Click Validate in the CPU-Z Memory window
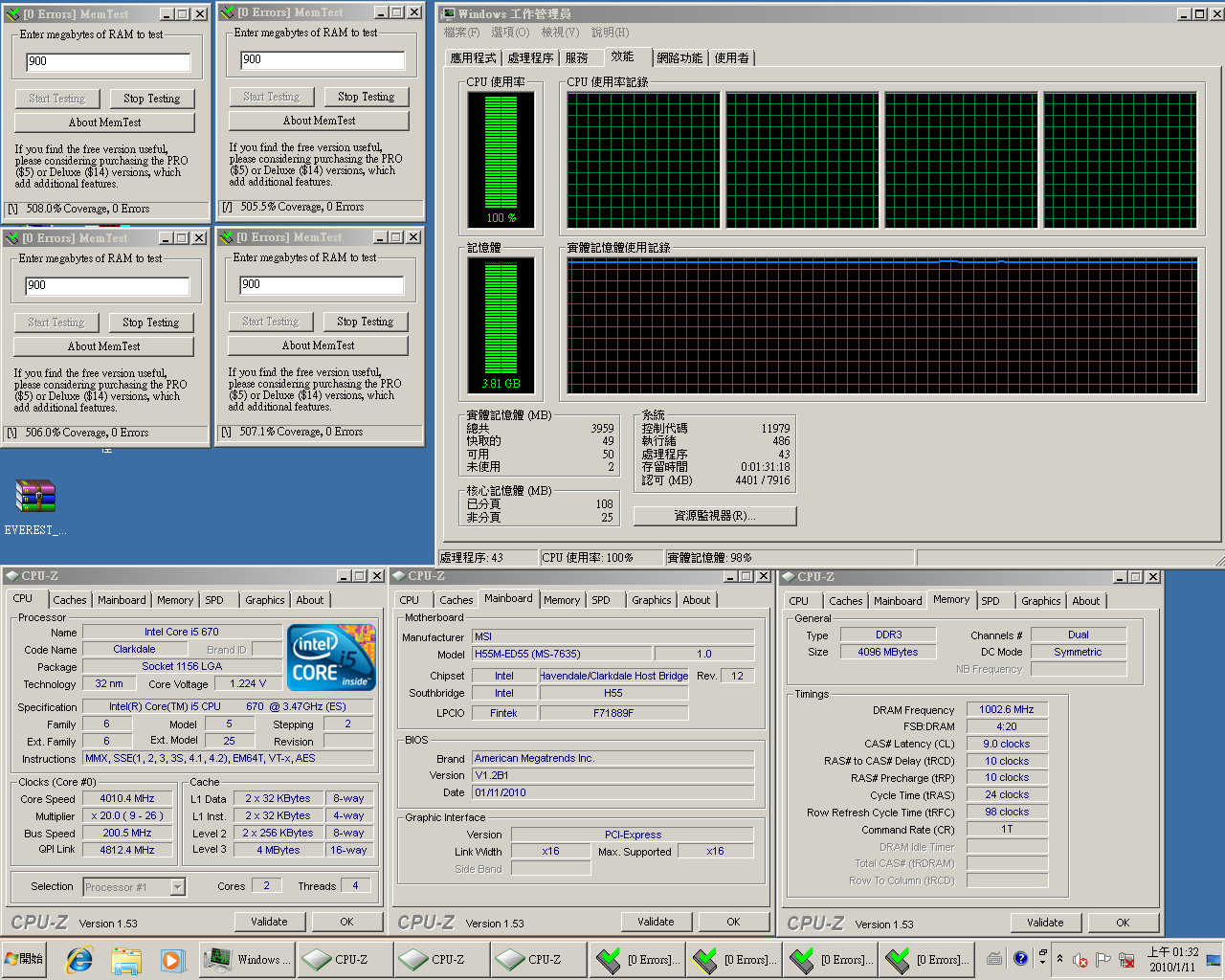Image resolution: width=1225 pixels, height=980 pixels. [x=1046, y=923]
